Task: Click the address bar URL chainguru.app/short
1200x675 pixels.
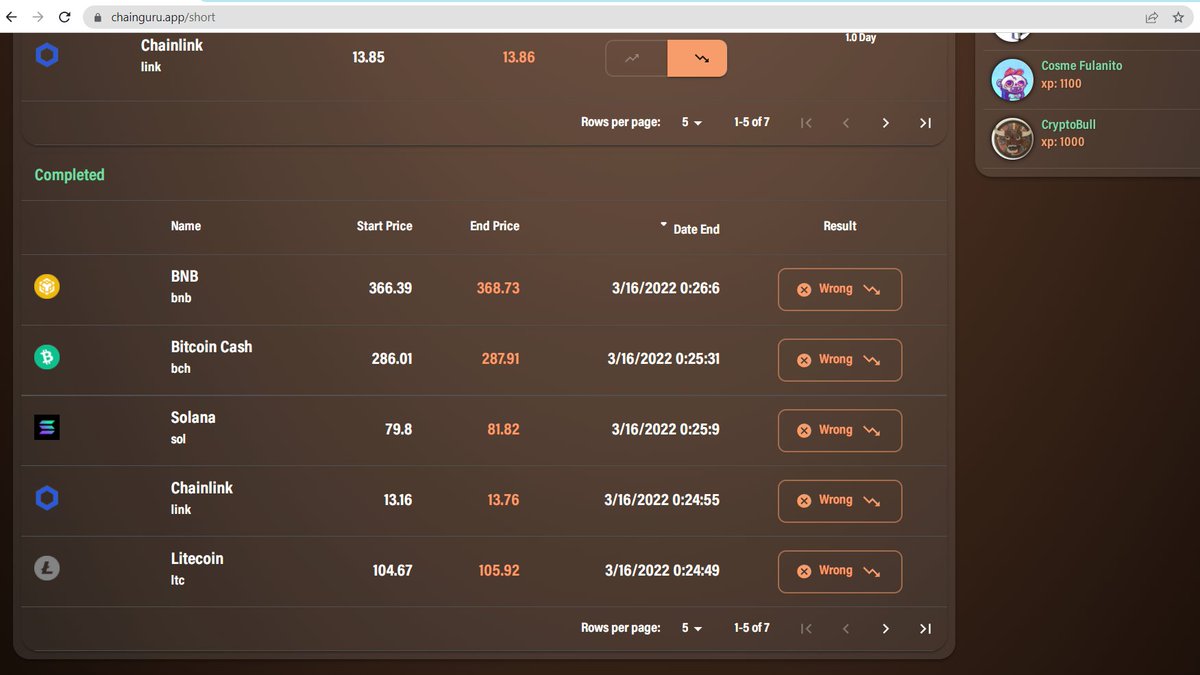Action: (x=163, y=17)
